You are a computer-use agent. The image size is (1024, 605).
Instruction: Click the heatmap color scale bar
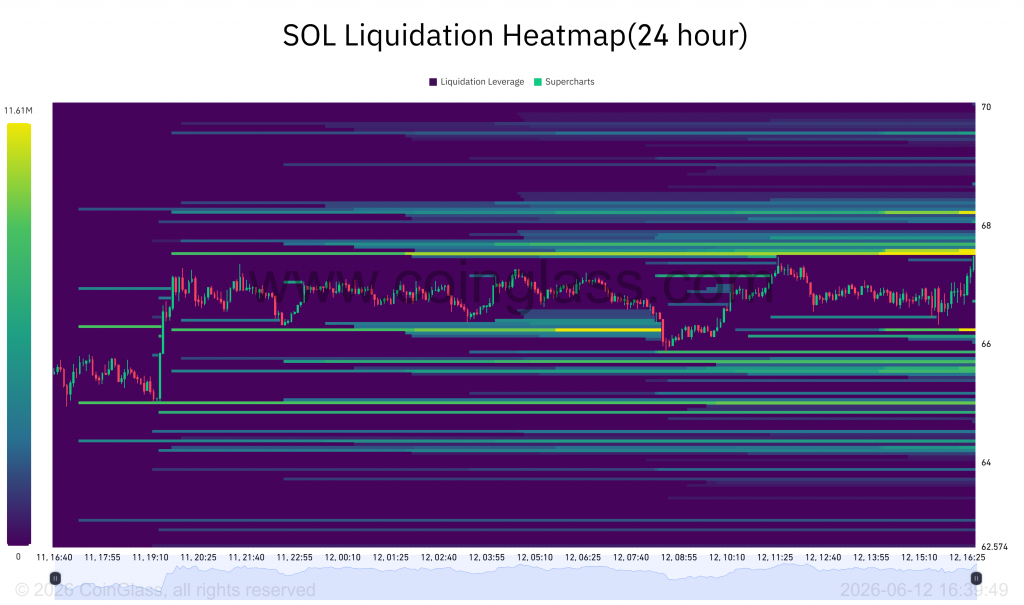click(x=19, y=334)
